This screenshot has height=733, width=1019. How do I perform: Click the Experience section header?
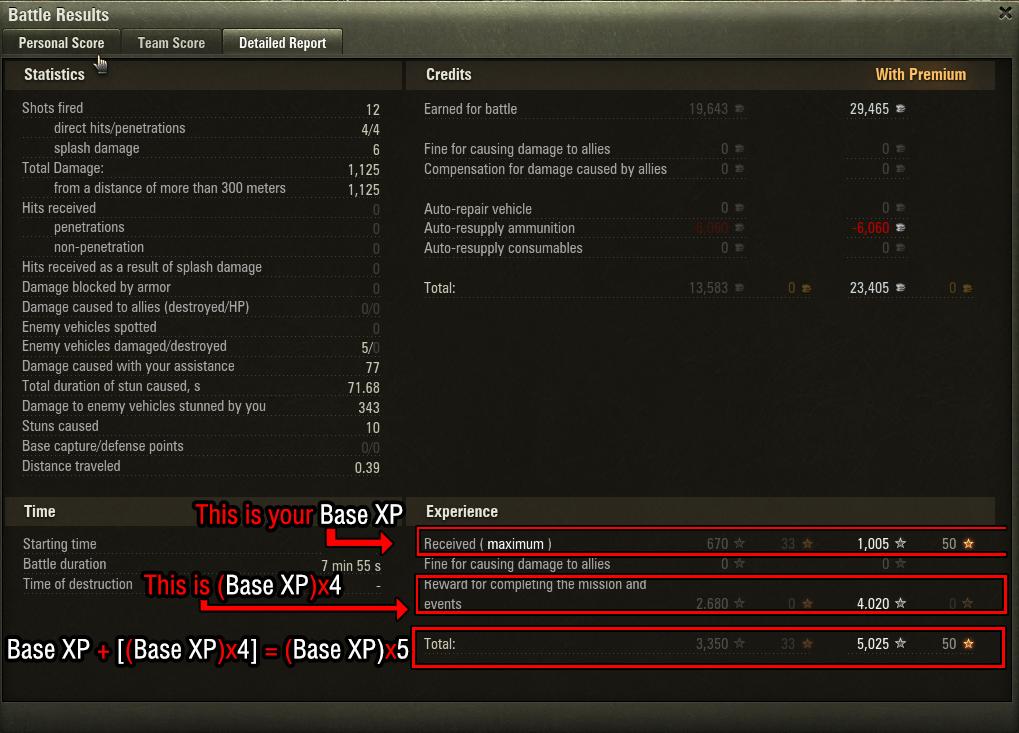pos(461,511)
